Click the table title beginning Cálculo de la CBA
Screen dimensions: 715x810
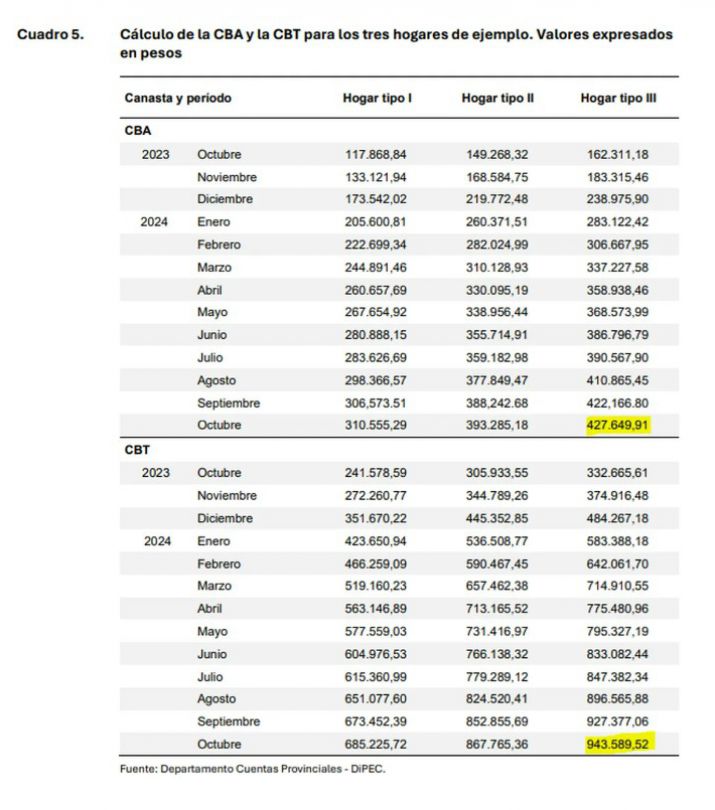pos(396,43)
